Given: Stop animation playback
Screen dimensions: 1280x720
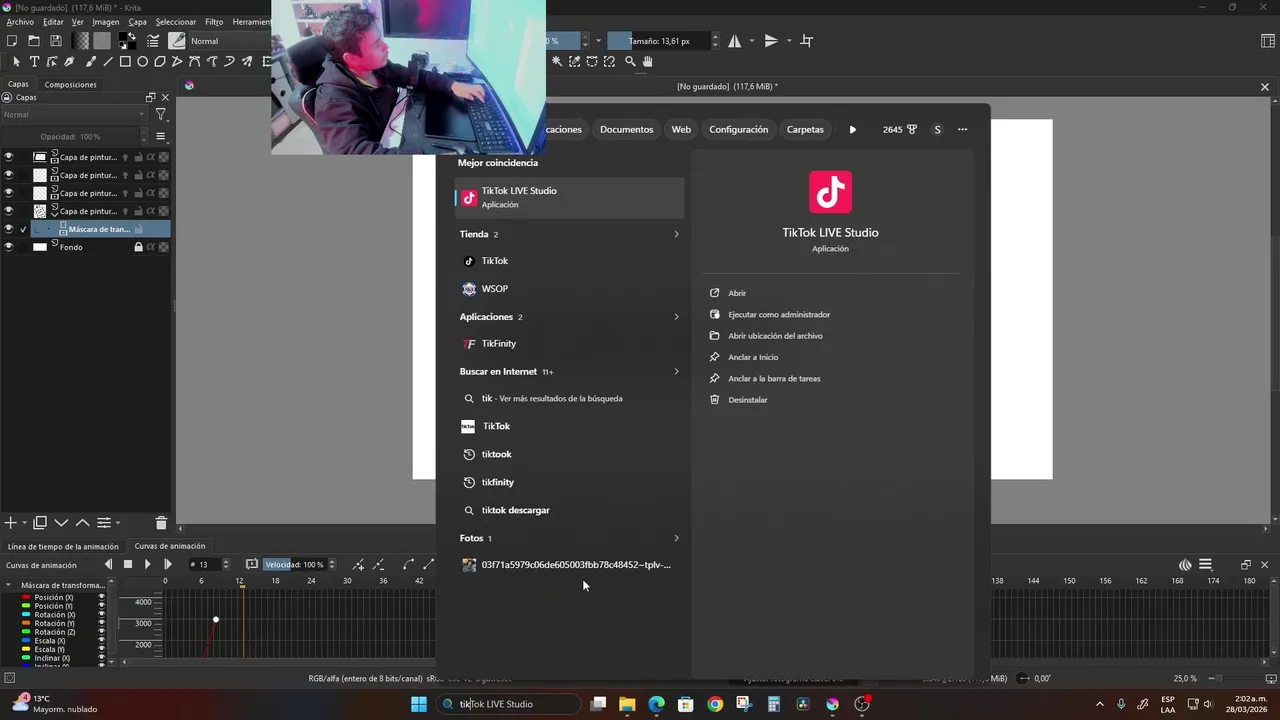Looking at the screenshot, I should click(x=127, y=565).
